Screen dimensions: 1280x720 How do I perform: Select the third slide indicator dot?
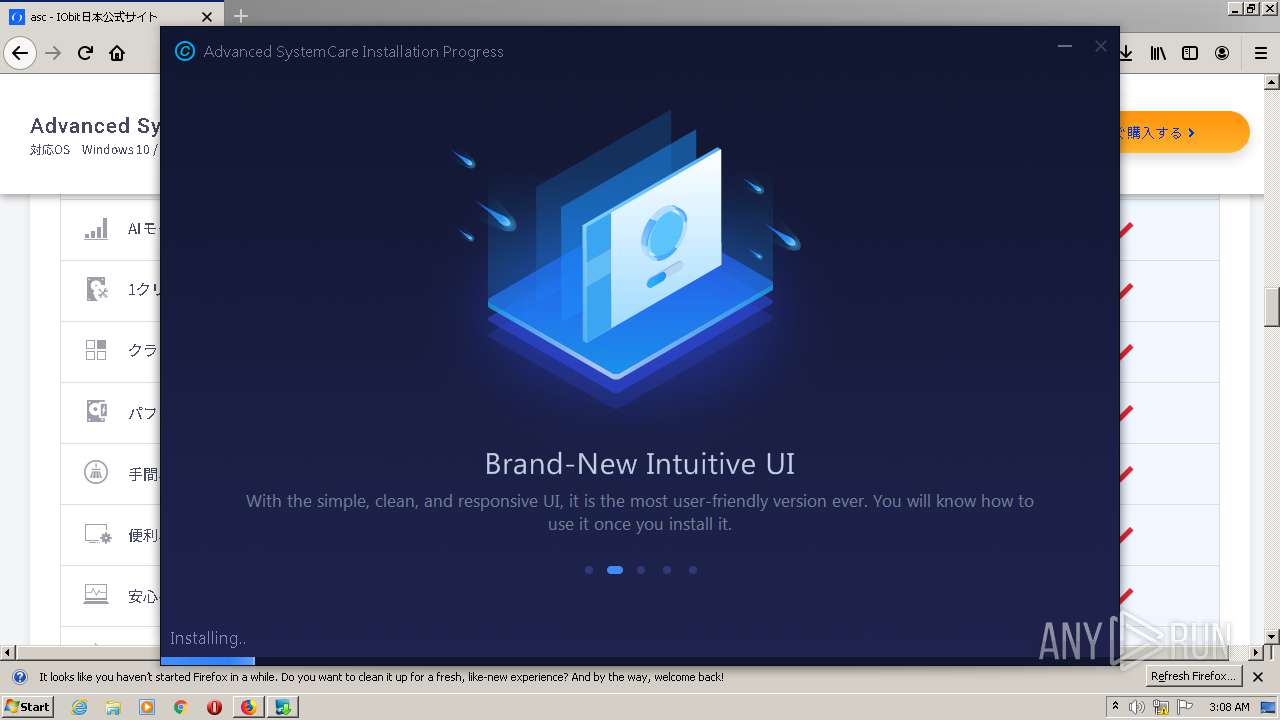pos(641,570)
